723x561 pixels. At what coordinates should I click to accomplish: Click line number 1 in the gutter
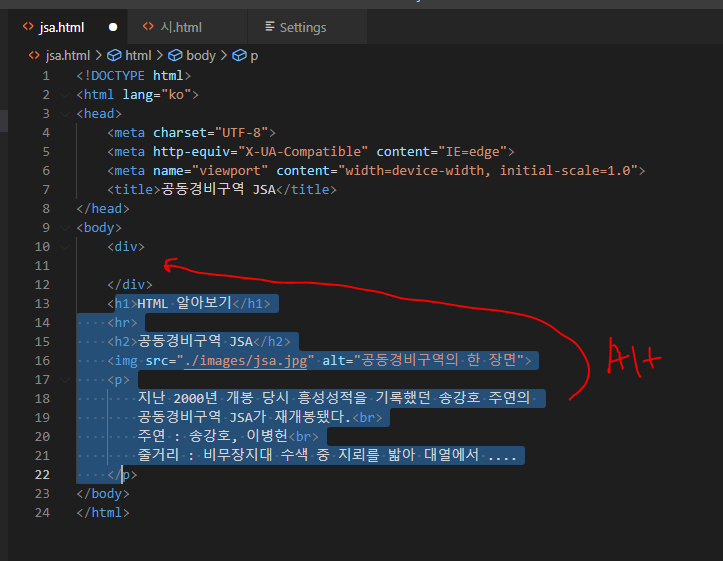pyautogui.click(x=46, y=76)
